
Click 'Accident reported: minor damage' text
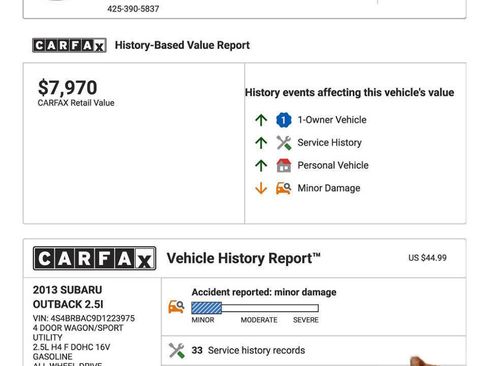[264, 292]
